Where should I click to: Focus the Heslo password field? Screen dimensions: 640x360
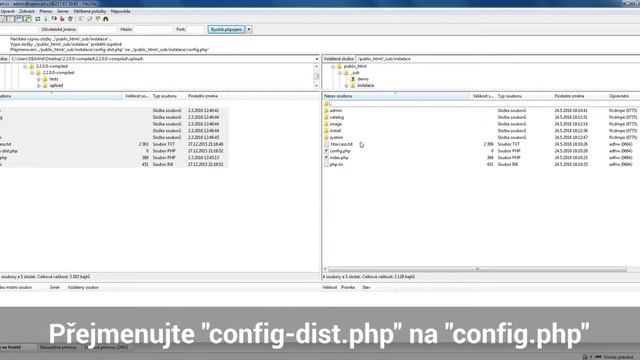click(x=153, y=29)
